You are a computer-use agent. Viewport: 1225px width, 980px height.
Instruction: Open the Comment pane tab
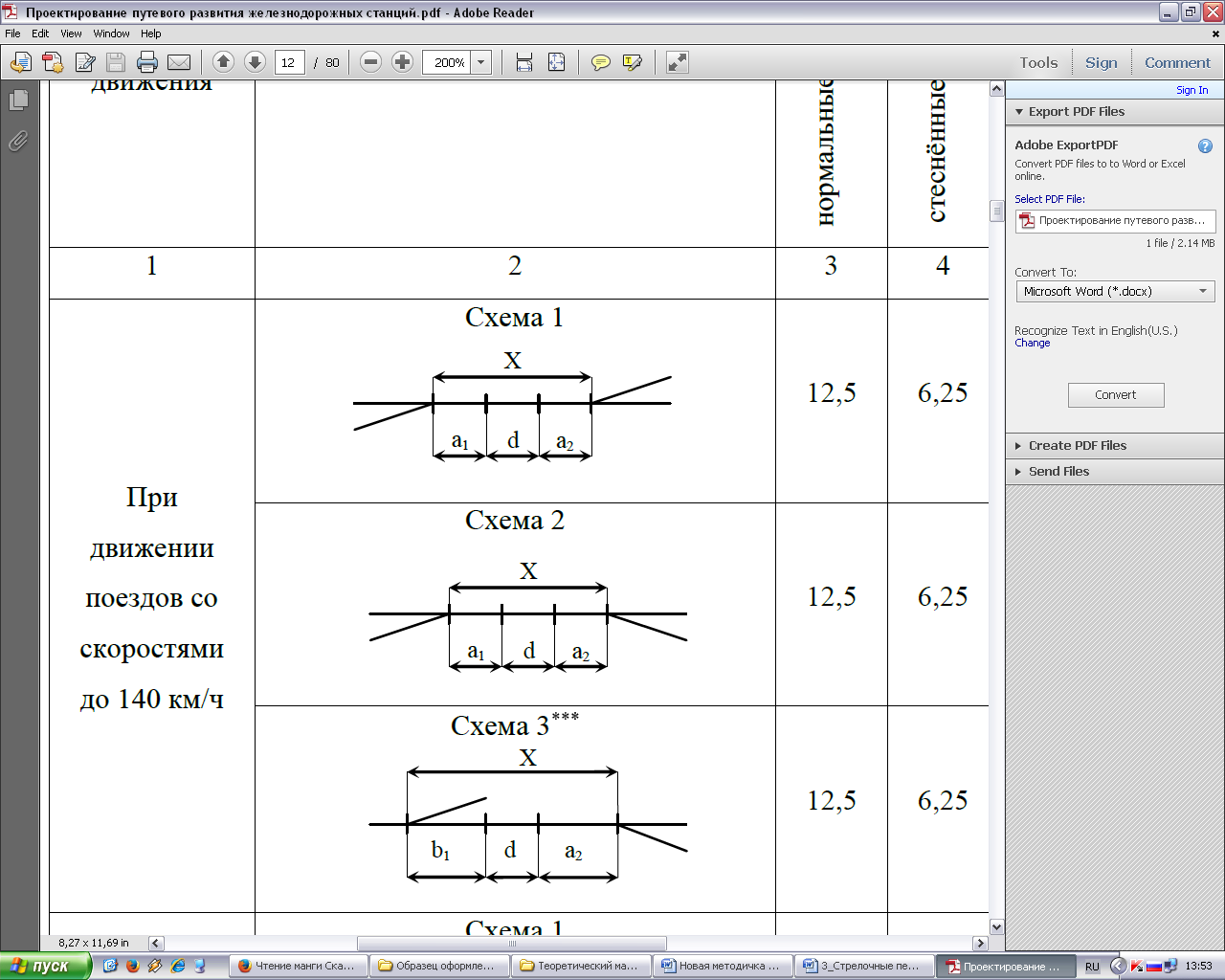(x=1177, y=63)
